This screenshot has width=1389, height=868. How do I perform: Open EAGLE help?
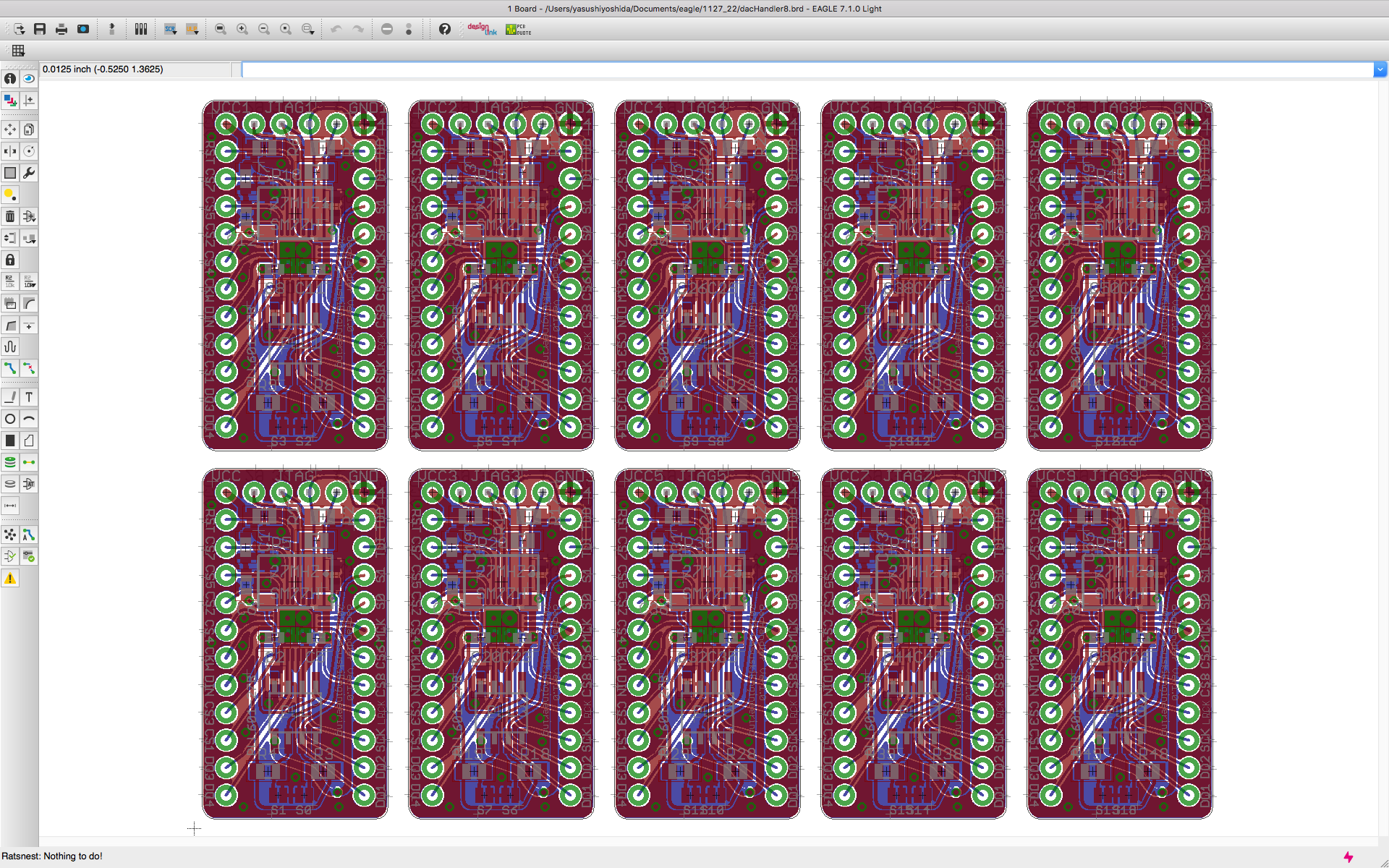point(445,29)
